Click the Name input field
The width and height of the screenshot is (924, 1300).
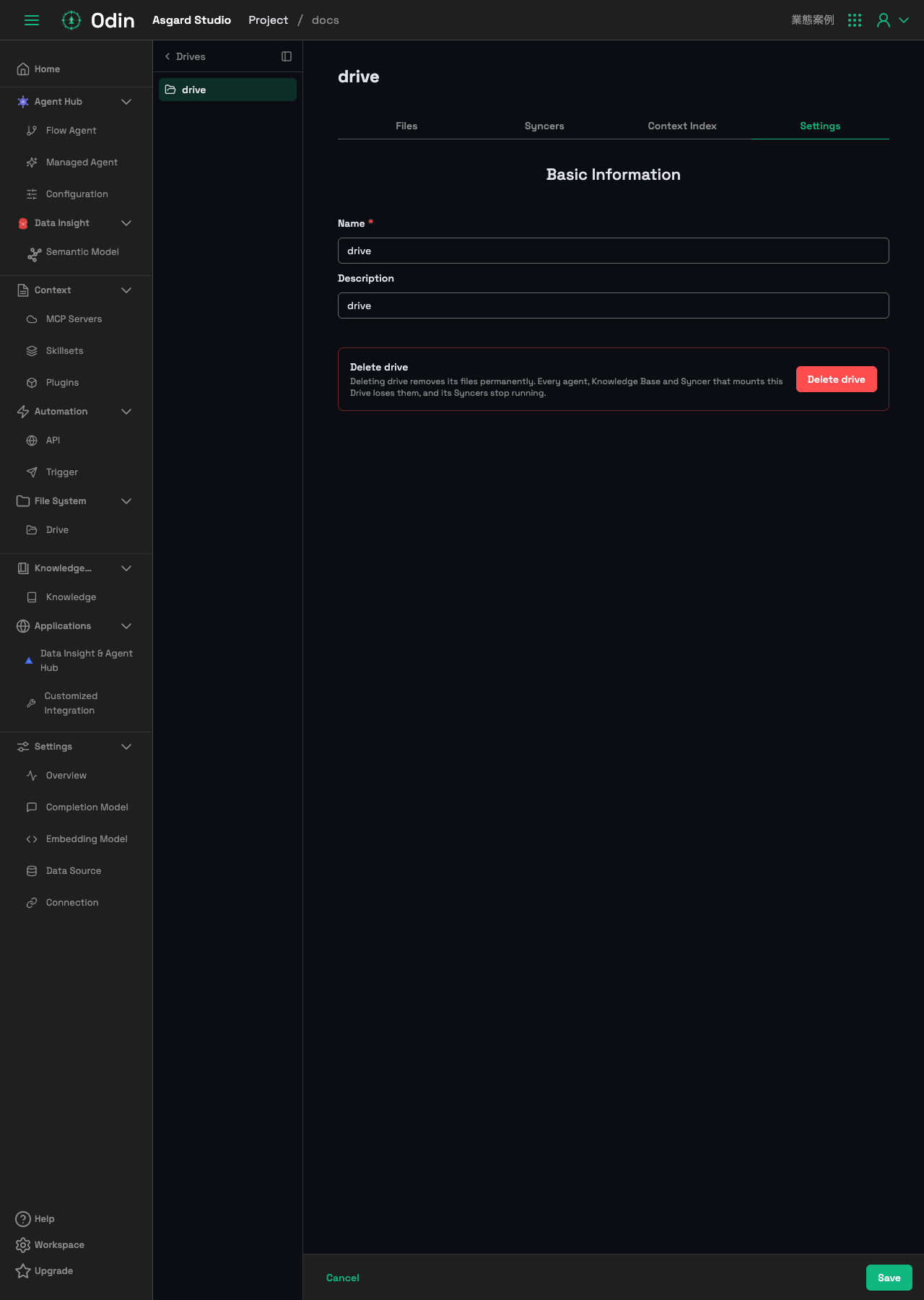(x=614, y=251)
